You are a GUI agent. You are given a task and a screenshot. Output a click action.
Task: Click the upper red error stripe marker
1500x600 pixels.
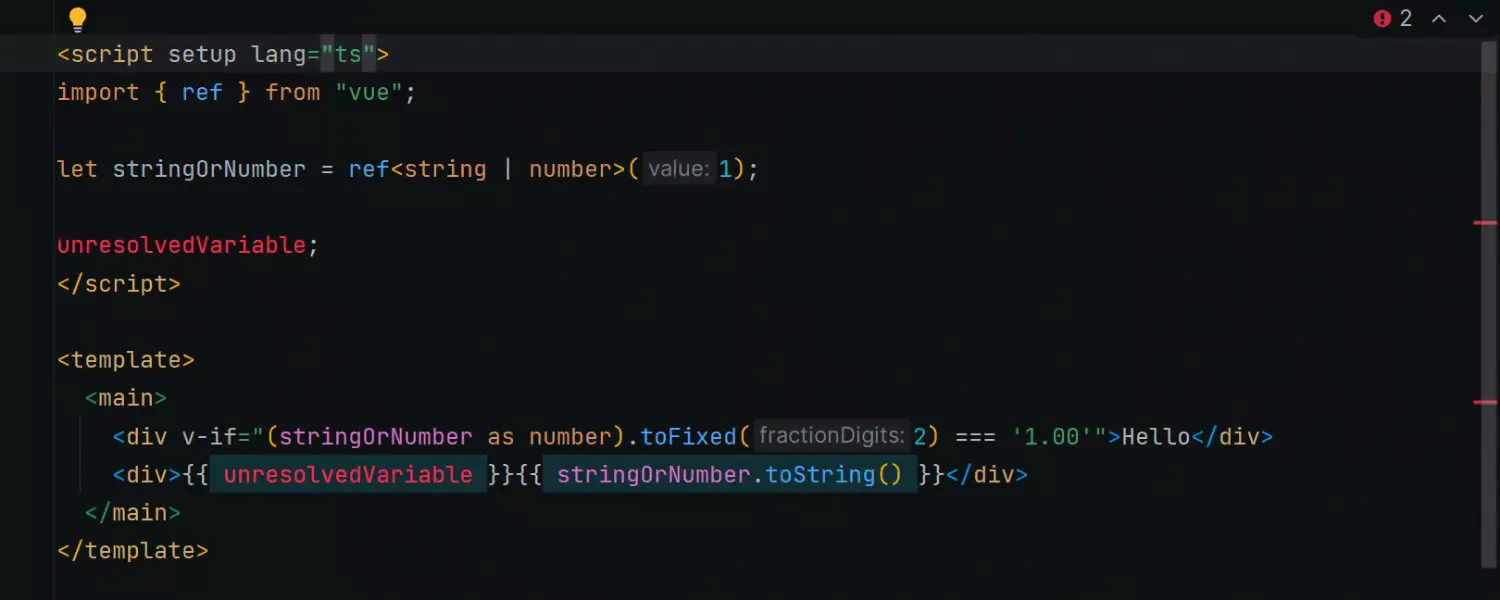pyautogui.click(x=1485, y=223)
